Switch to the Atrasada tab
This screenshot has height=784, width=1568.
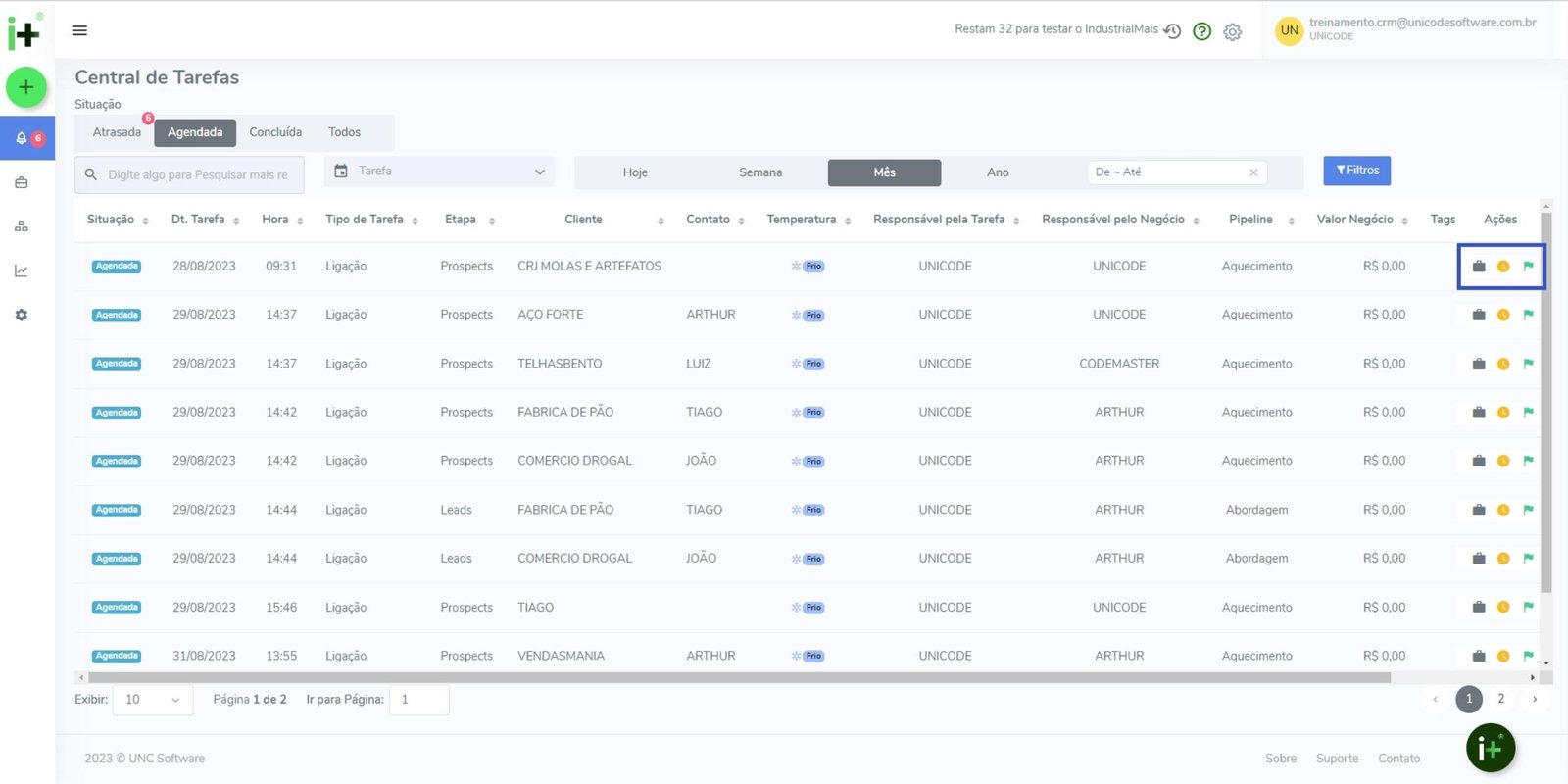(x=117, y=132)
